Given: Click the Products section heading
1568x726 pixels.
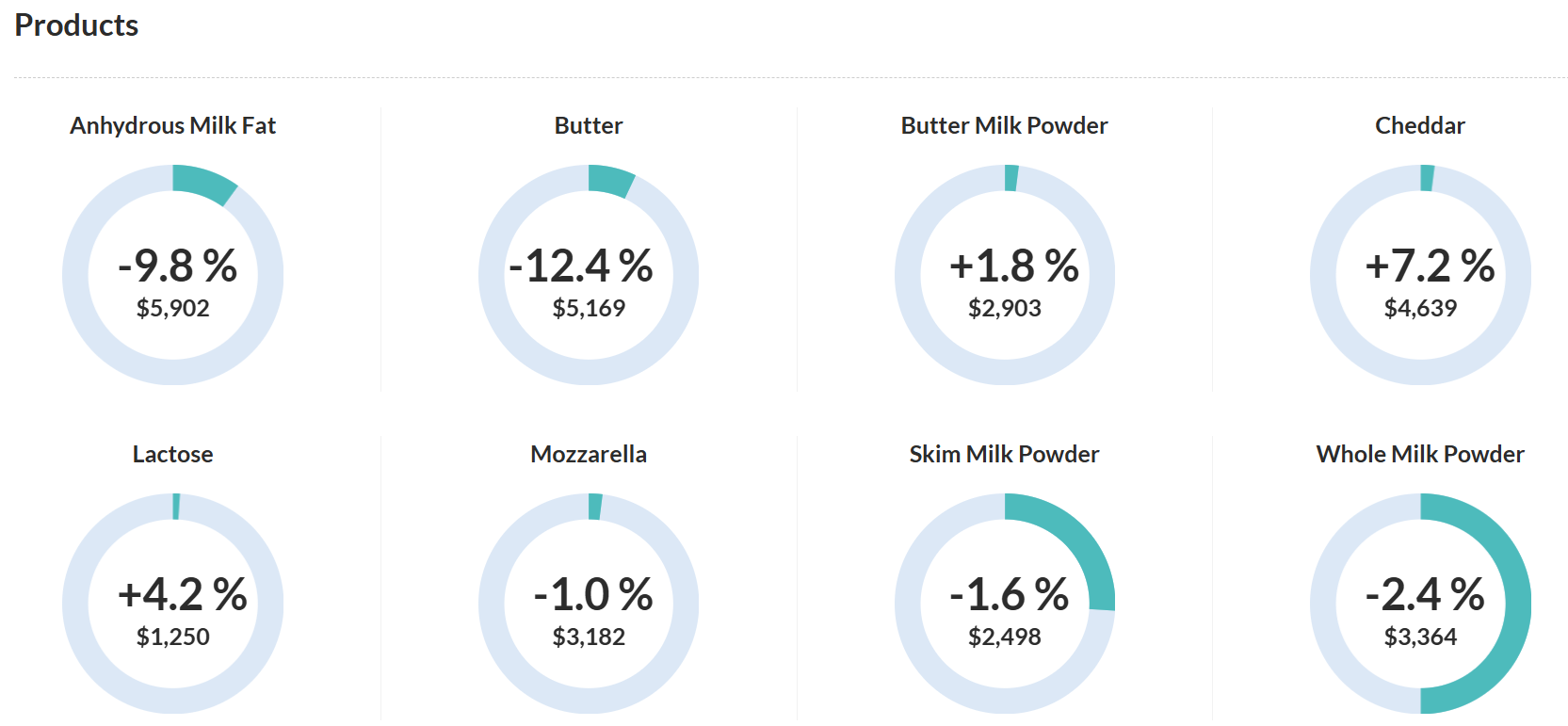Looking at the screenshot, I should pyautogui.click(x=76, y=25).
